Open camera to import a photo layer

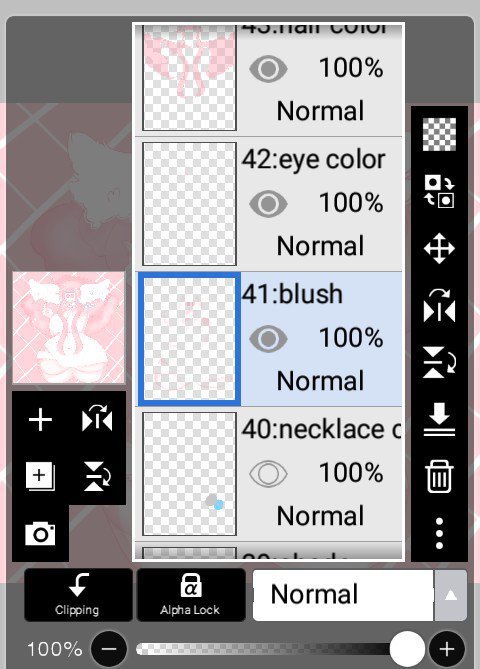(x=40, y=534)
